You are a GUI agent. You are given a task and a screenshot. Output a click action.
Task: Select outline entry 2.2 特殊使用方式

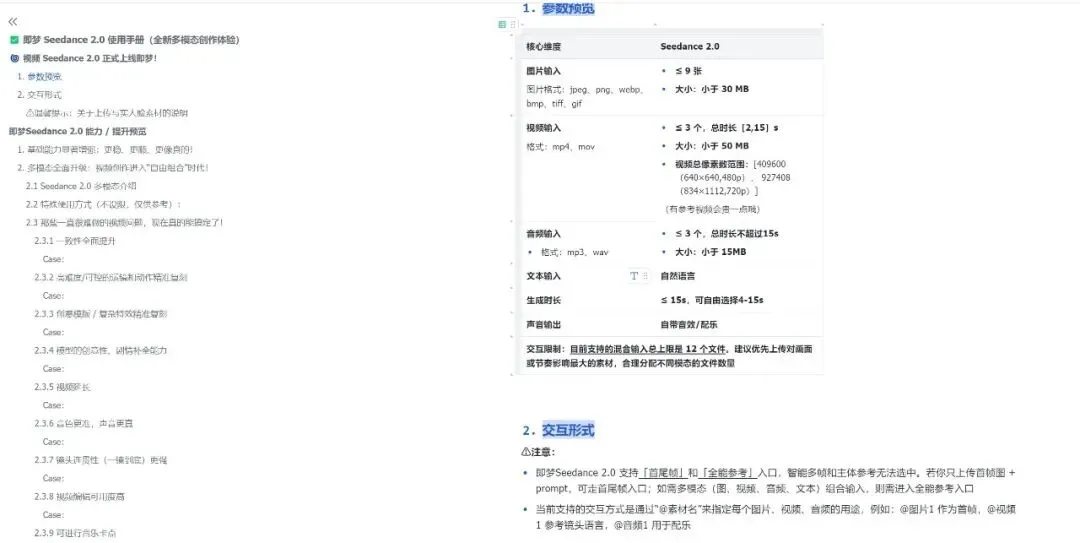click(104, 205)
